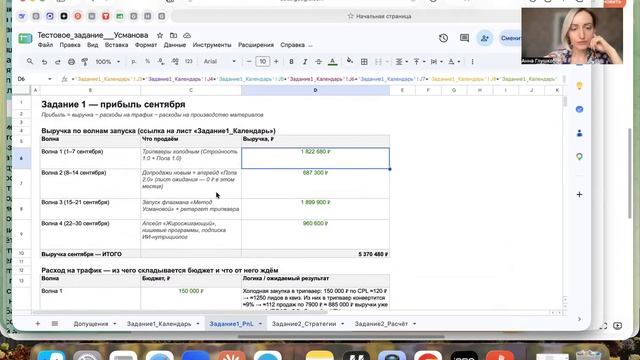
Task: Open the 123 number formats menu
Action: (189, 62)
